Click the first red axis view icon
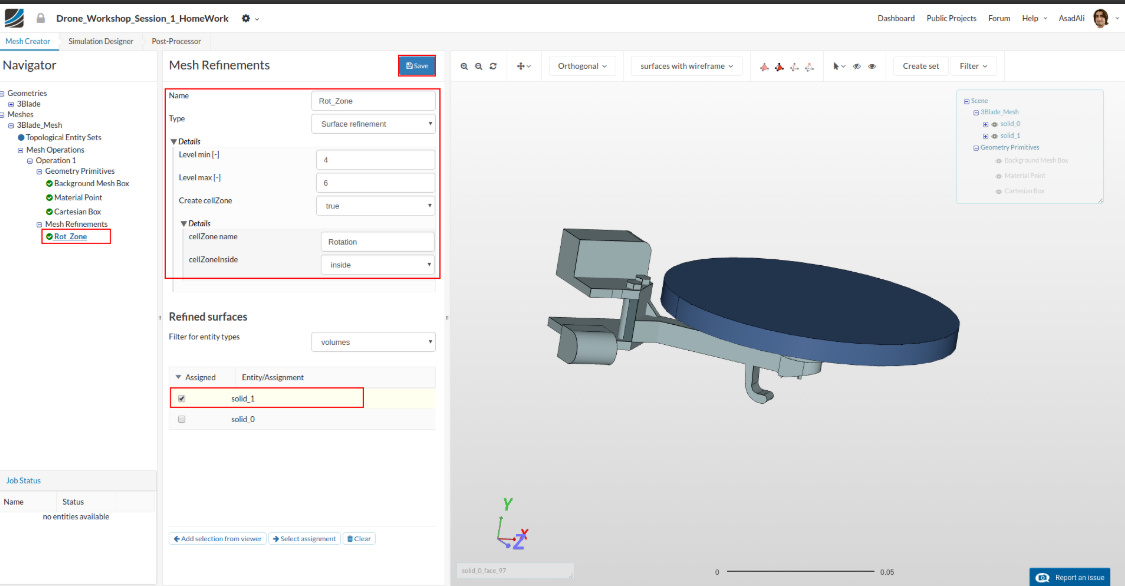 [766, 67]
